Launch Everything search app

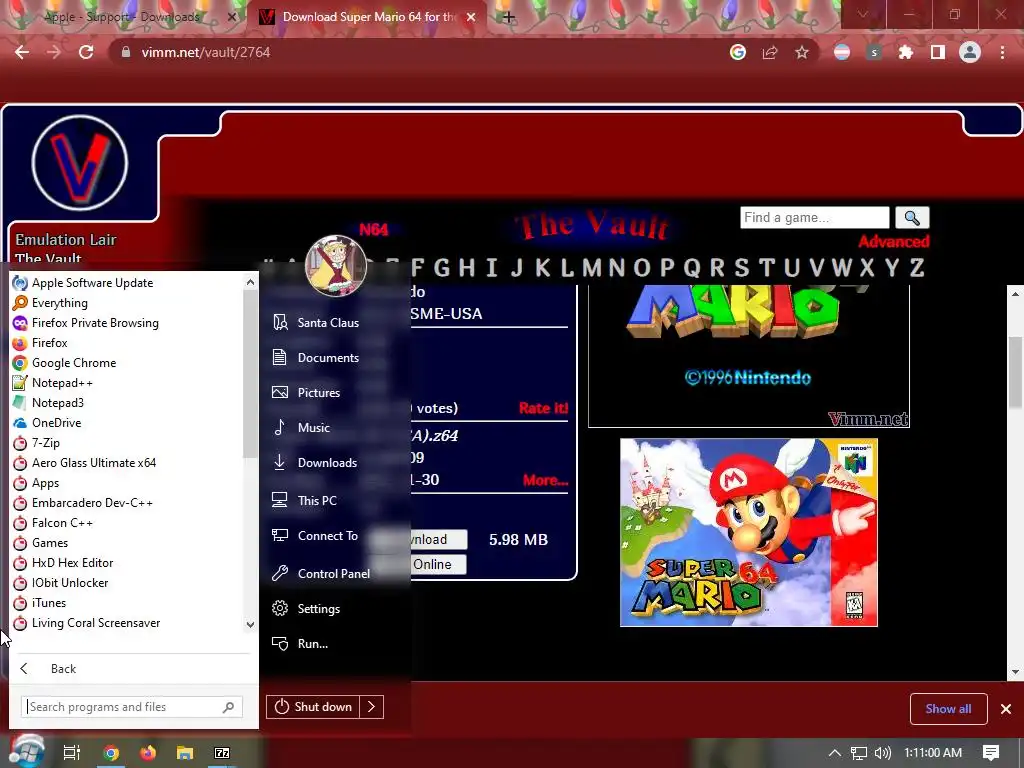(x=59, y=303)
